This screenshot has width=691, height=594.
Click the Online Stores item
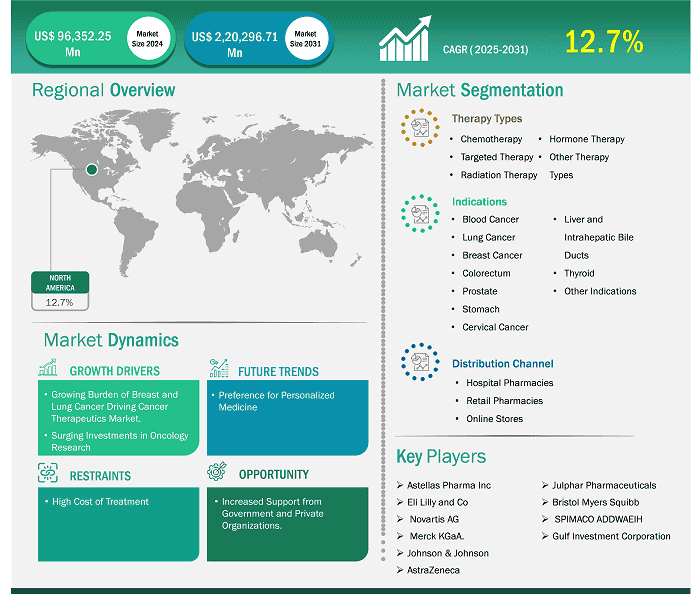pos(495,419)
